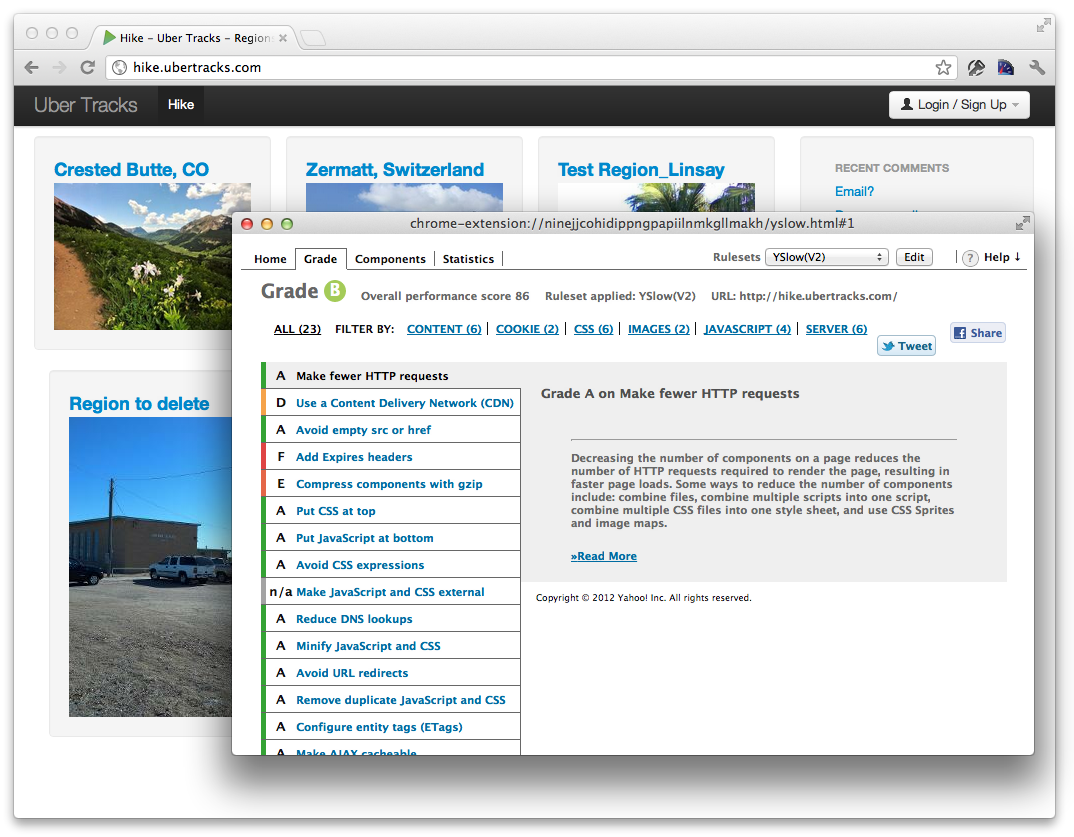Screen dimensions: 1074x837
Task: Click the browser back arrow
Action: coord(32,68)
